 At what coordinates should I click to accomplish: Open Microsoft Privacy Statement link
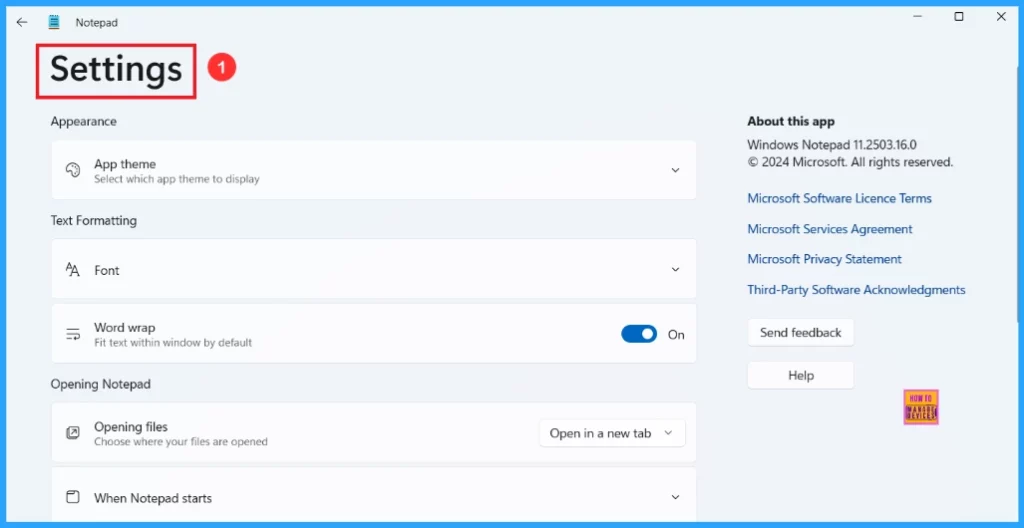[824, 259]
